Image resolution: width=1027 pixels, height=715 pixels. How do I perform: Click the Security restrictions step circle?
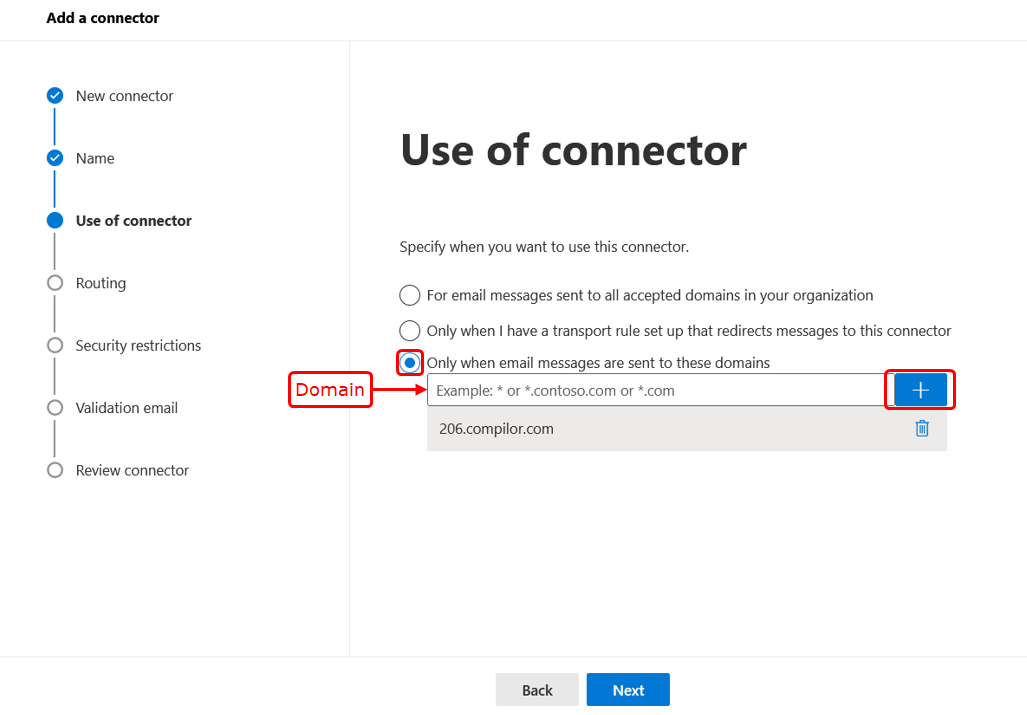(55, 345)
